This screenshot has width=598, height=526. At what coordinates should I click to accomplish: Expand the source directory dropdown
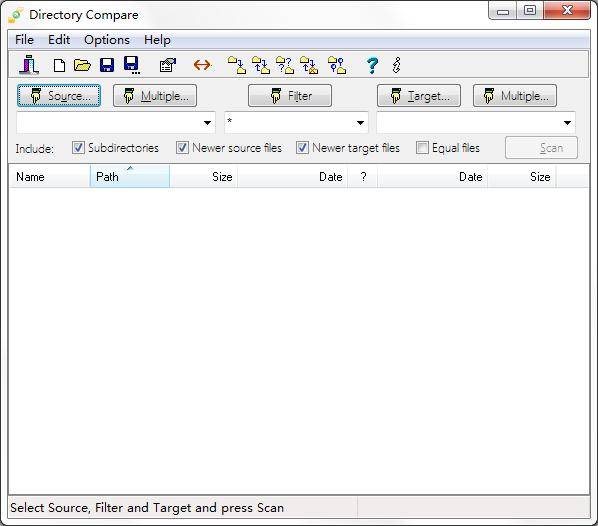coord(207,123)
